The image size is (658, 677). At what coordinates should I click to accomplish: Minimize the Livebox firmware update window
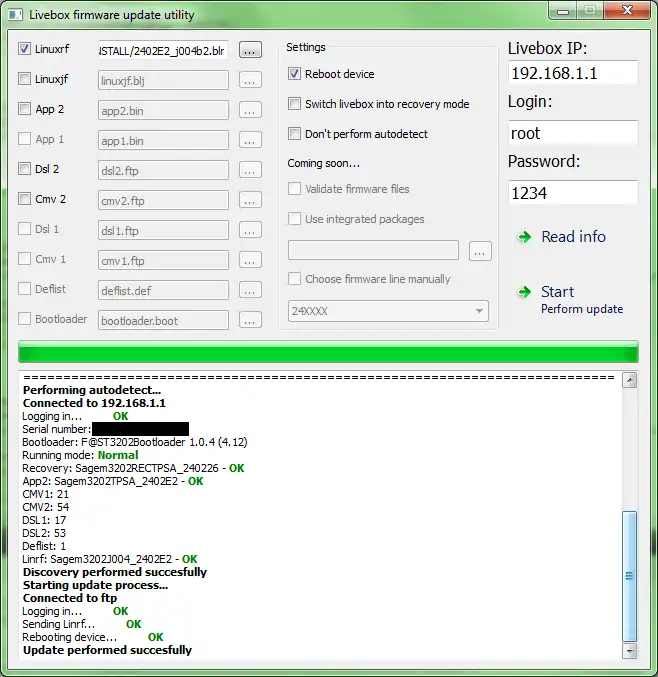563,11
